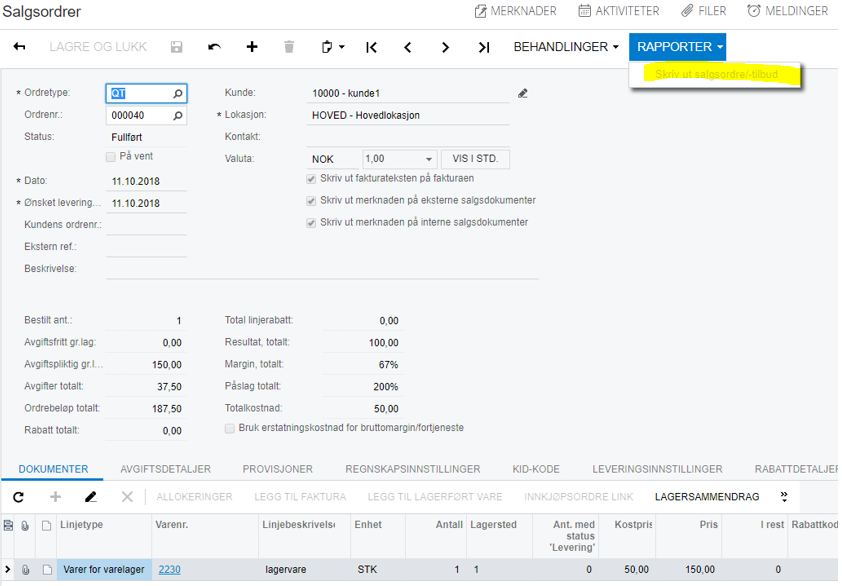Image resolution: width=842 pixels, height=586 pixels.
Task: Open the note document for the 2230 line
Action: tap(47, 569)
